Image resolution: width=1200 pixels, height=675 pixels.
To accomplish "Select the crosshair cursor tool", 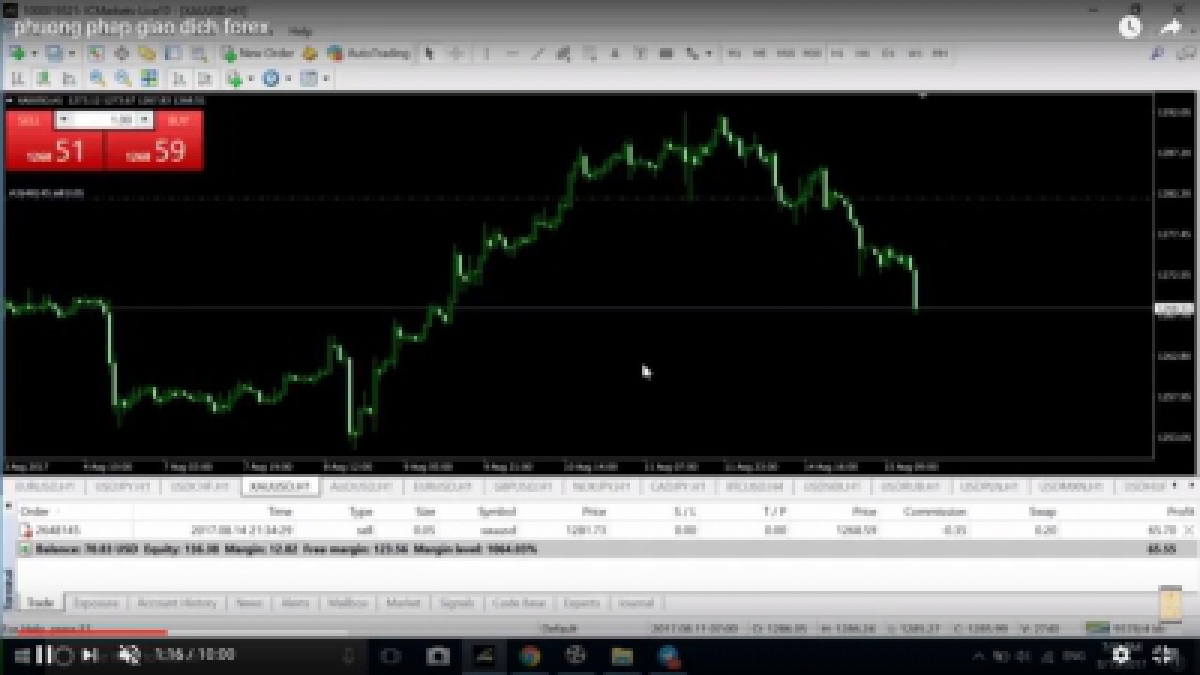I will [457, 54].
